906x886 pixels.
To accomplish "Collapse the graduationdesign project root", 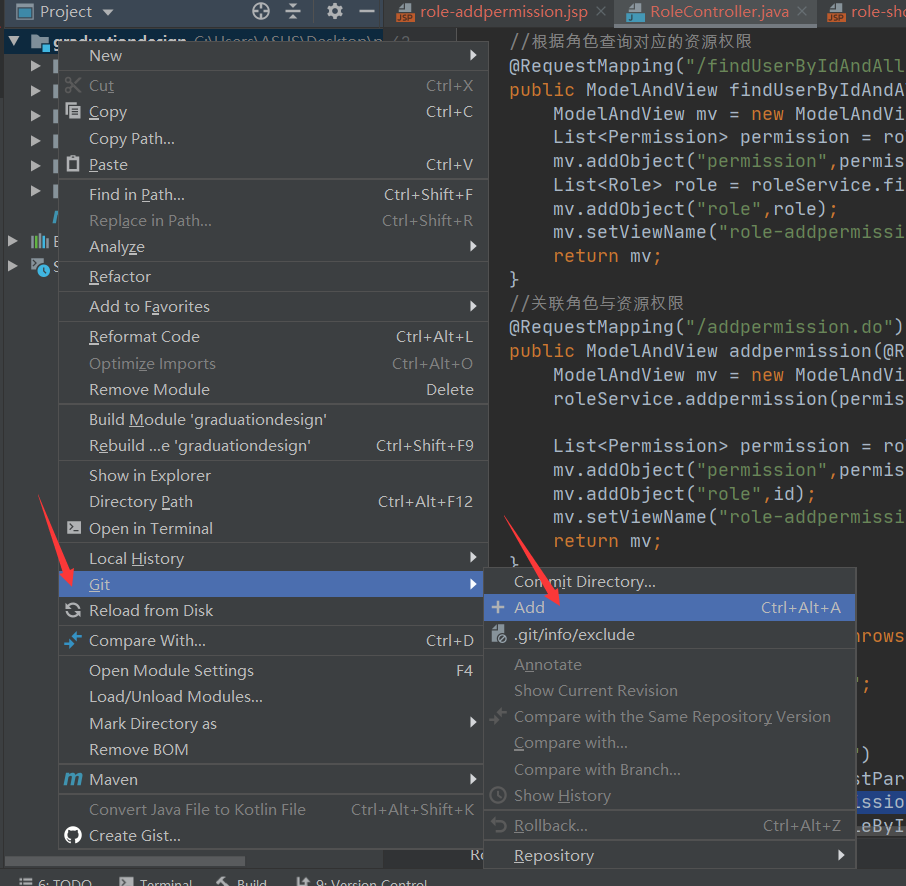I will 14,40.
